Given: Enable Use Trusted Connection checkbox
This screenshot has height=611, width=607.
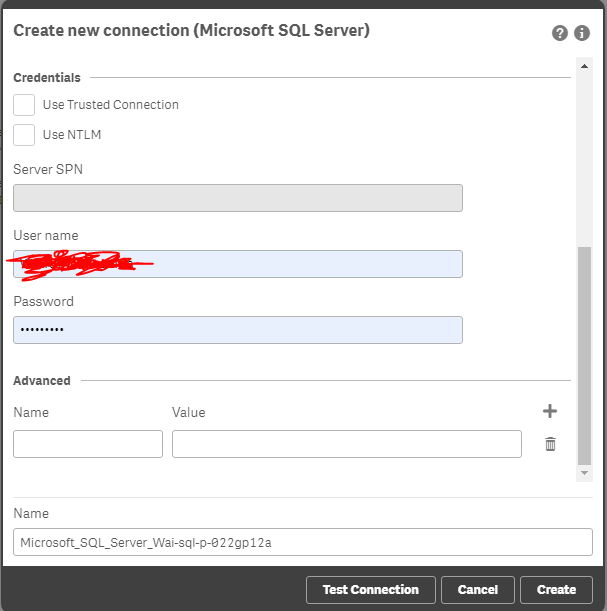Looking at the screenshot, I should 24,105.
